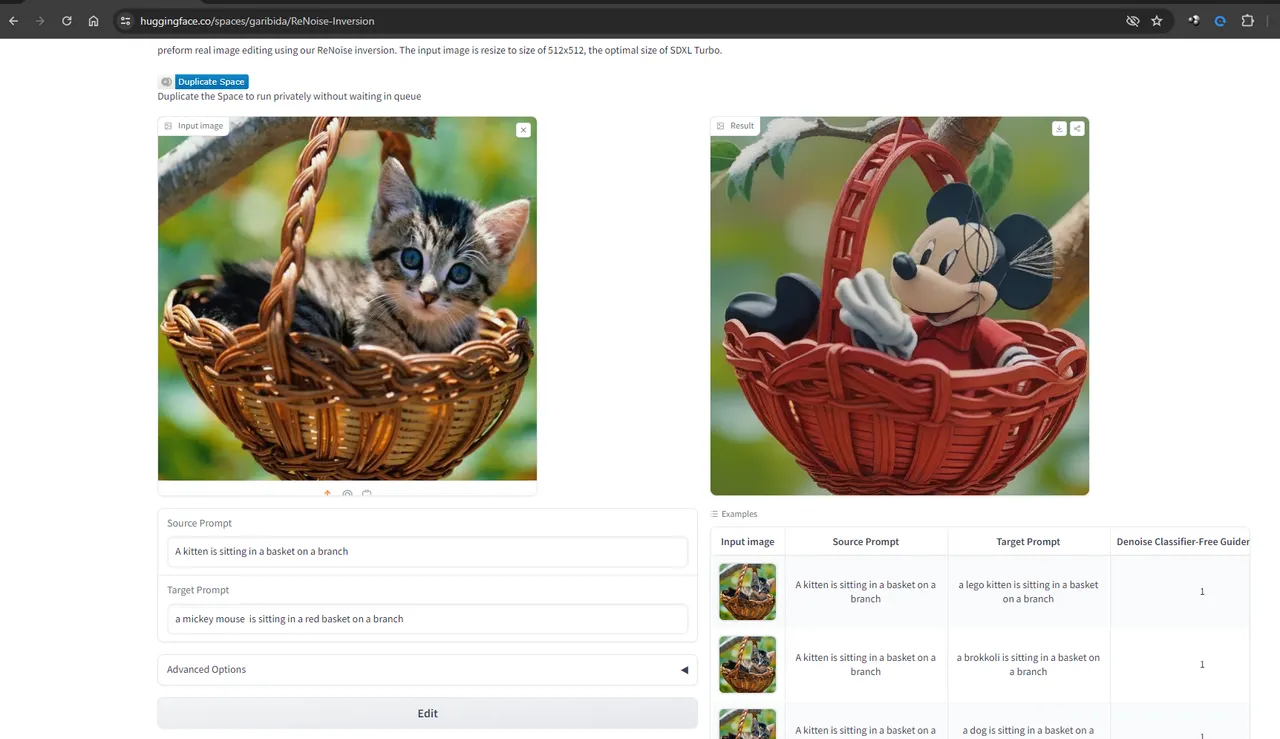This screenshot has height=739, width=1280.
Task: Select clipboard paste source icon
Action: [x=367, y=493]
